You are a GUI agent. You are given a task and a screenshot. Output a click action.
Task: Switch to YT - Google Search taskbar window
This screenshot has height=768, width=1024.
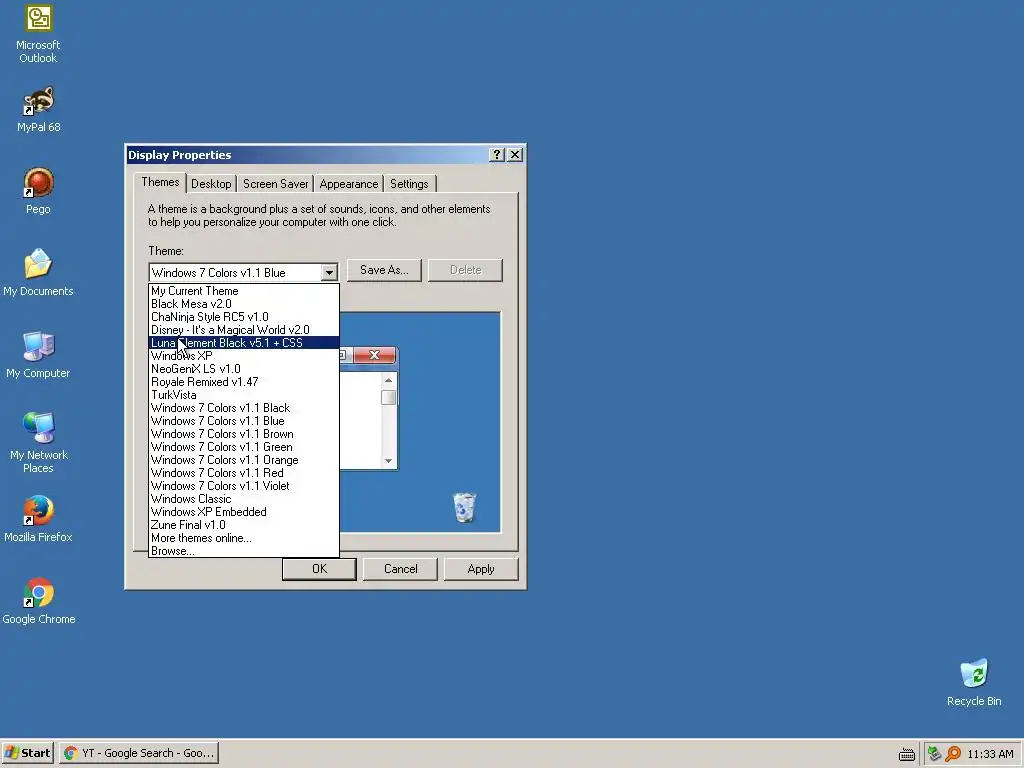click(139, 753)
